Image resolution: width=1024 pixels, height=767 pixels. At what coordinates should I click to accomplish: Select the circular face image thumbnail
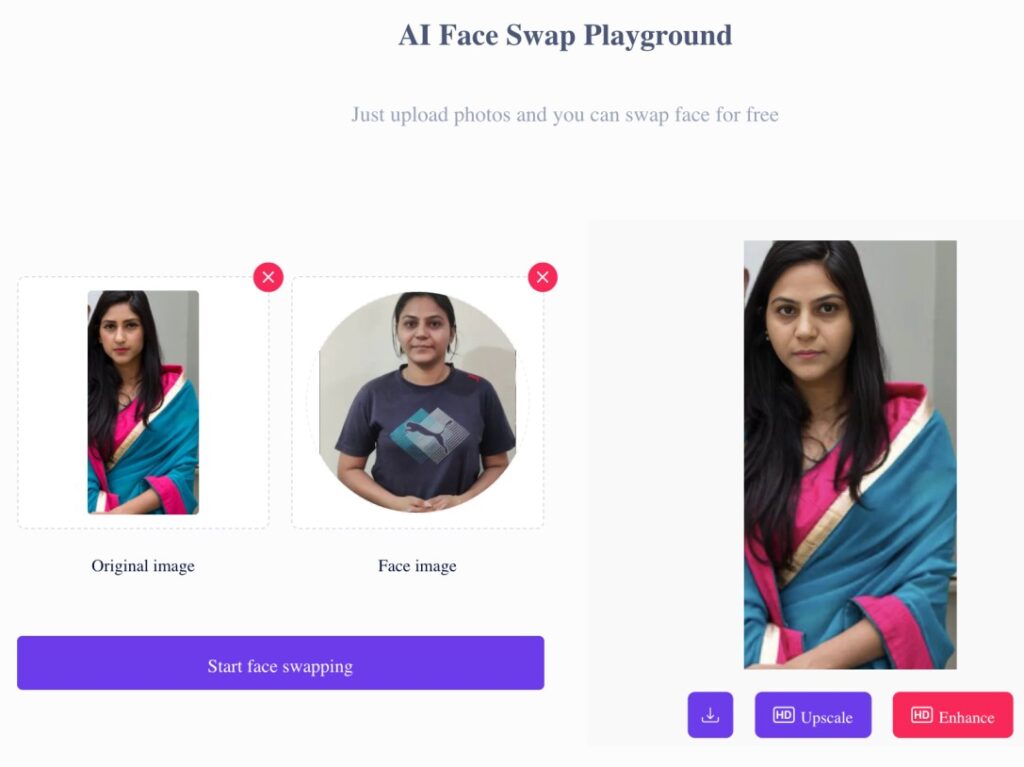click(417, 402)
